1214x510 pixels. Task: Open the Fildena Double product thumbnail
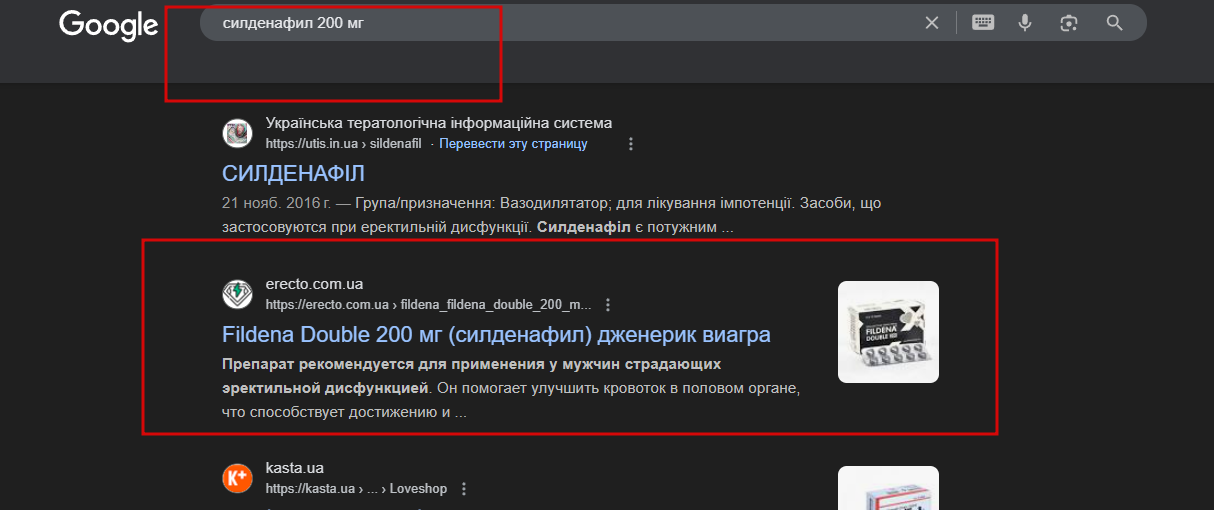coord(888,332)
